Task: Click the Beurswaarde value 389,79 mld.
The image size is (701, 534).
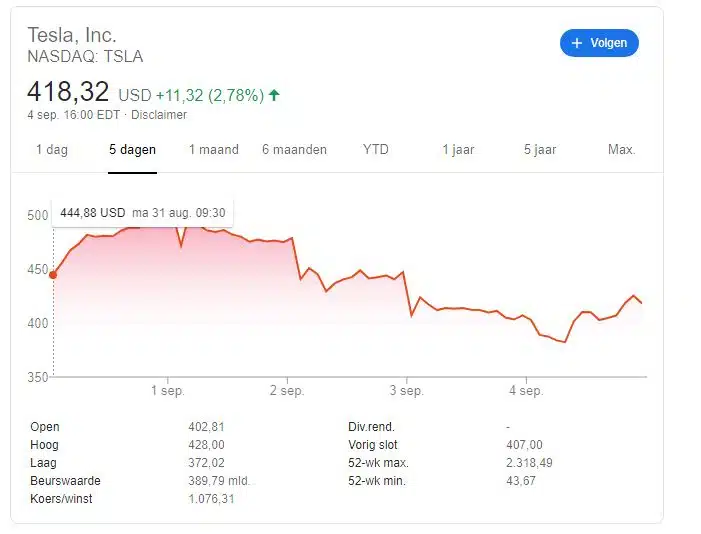Action: pyautogui.click(x=219, y=481)
